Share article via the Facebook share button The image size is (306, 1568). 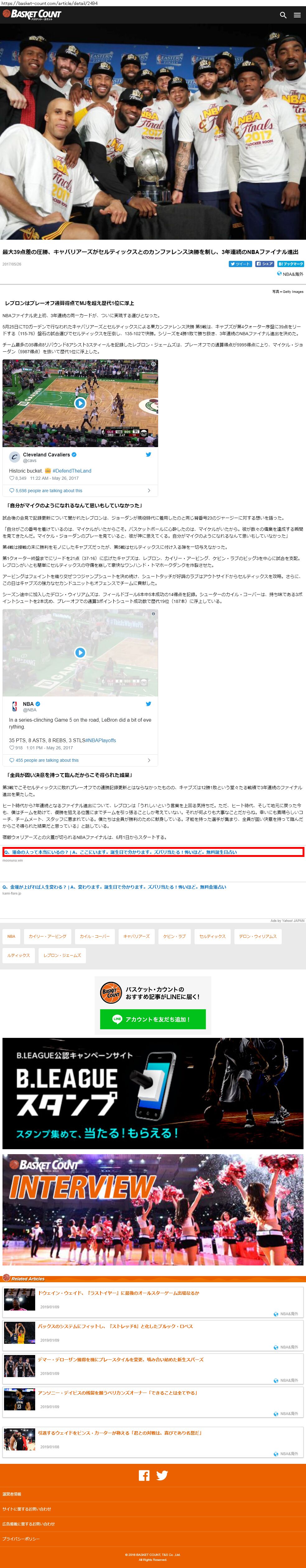[265, 264]
